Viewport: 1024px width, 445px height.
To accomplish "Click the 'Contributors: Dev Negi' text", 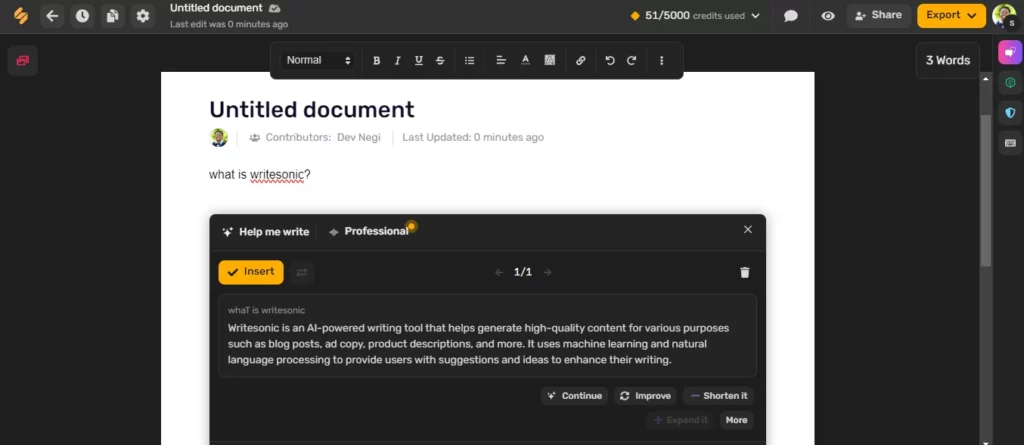I will click(323, 138).
